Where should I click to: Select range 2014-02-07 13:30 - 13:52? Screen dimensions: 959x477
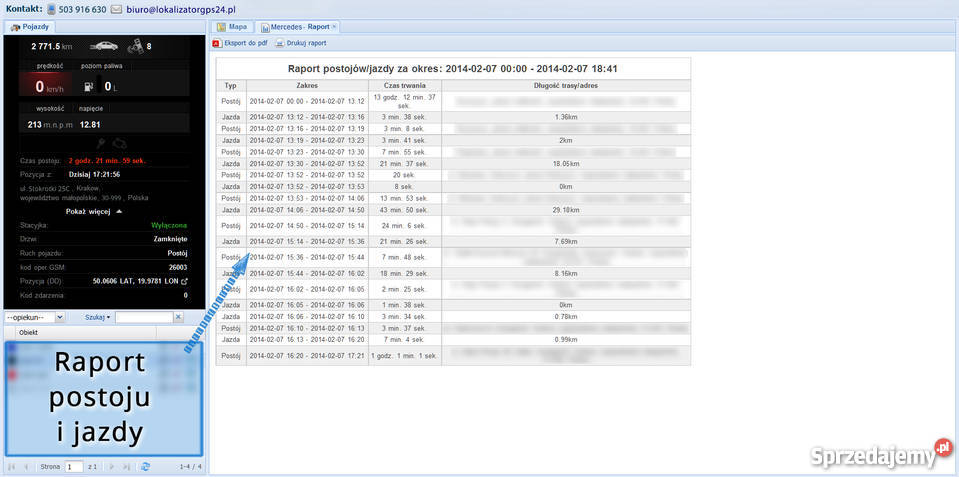click(x=307, y=163)
